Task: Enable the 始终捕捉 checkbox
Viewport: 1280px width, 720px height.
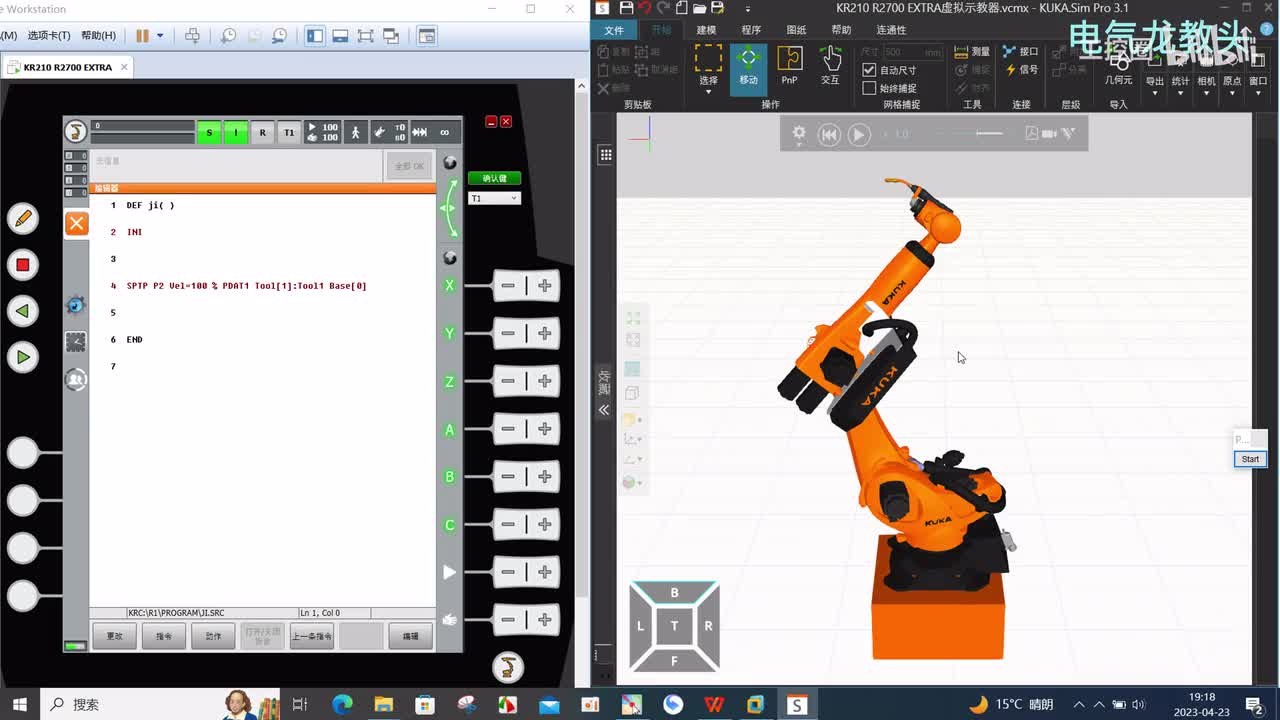Action: [x=869, y=88]
